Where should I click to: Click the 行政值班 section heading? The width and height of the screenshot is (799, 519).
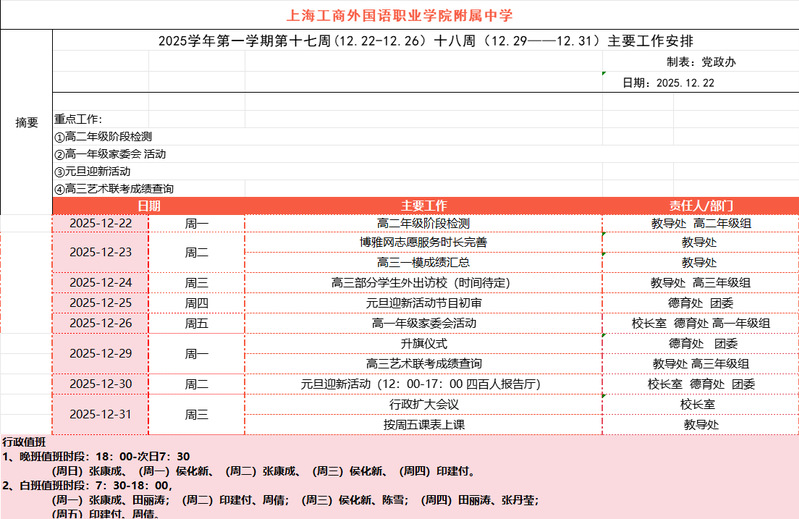pyautogui.click(x=25, y=441)
